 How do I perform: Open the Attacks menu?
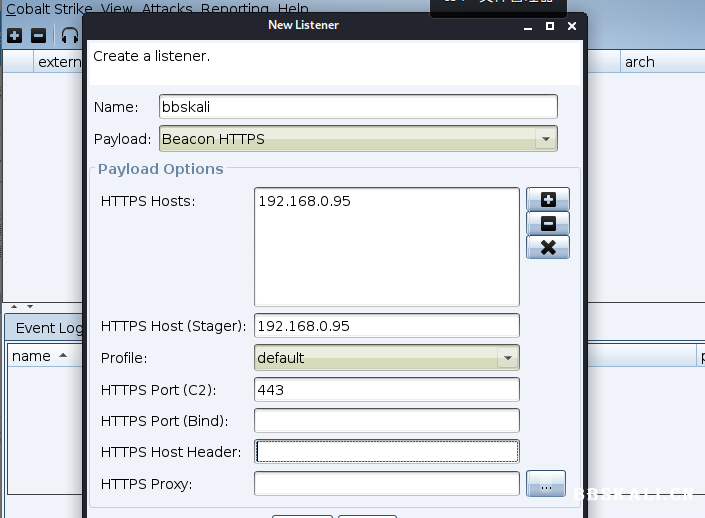[167, 8]
